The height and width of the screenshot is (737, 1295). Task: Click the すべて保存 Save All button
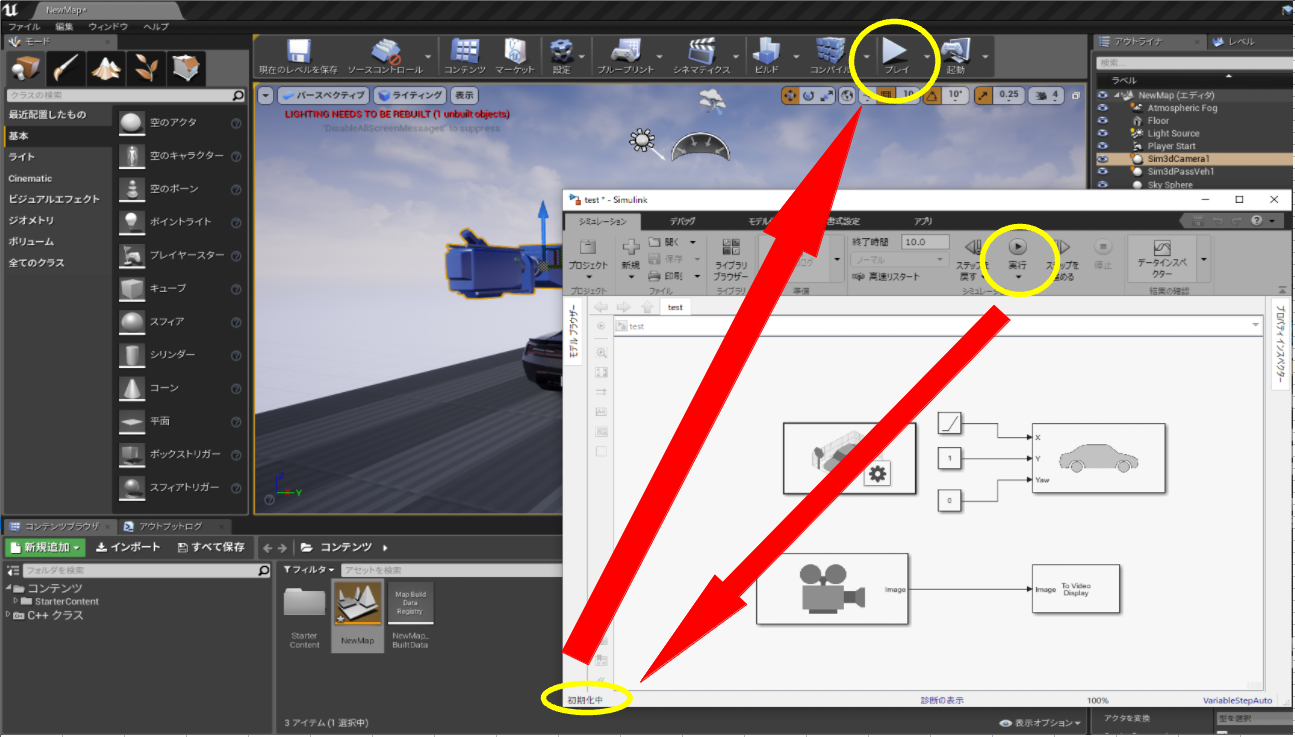pos(210,547)
